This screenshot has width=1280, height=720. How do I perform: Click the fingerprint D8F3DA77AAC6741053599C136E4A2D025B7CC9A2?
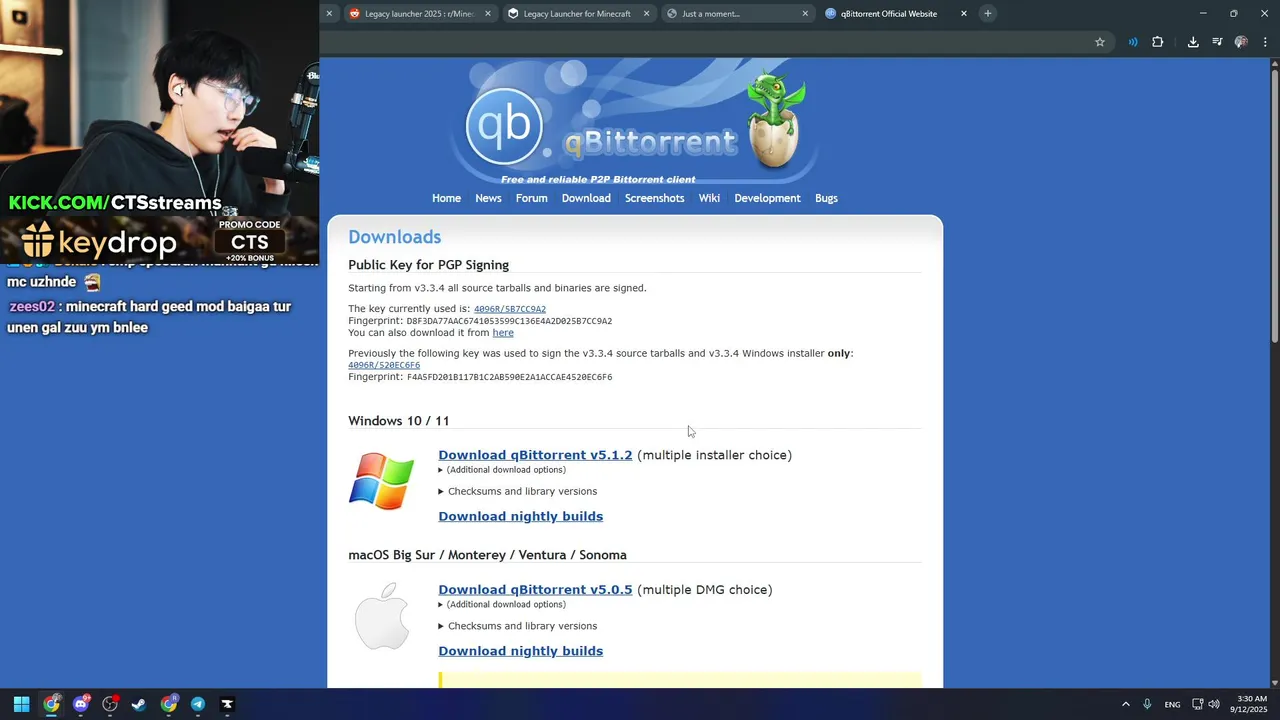point(509,321)
